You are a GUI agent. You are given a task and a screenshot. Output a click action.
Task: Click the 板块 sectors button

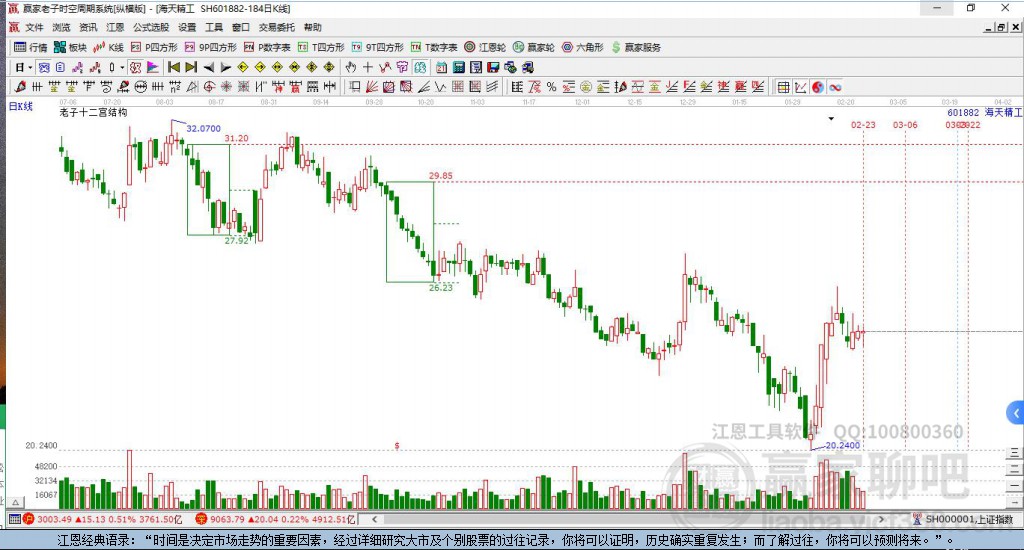[x=70, y=47]
